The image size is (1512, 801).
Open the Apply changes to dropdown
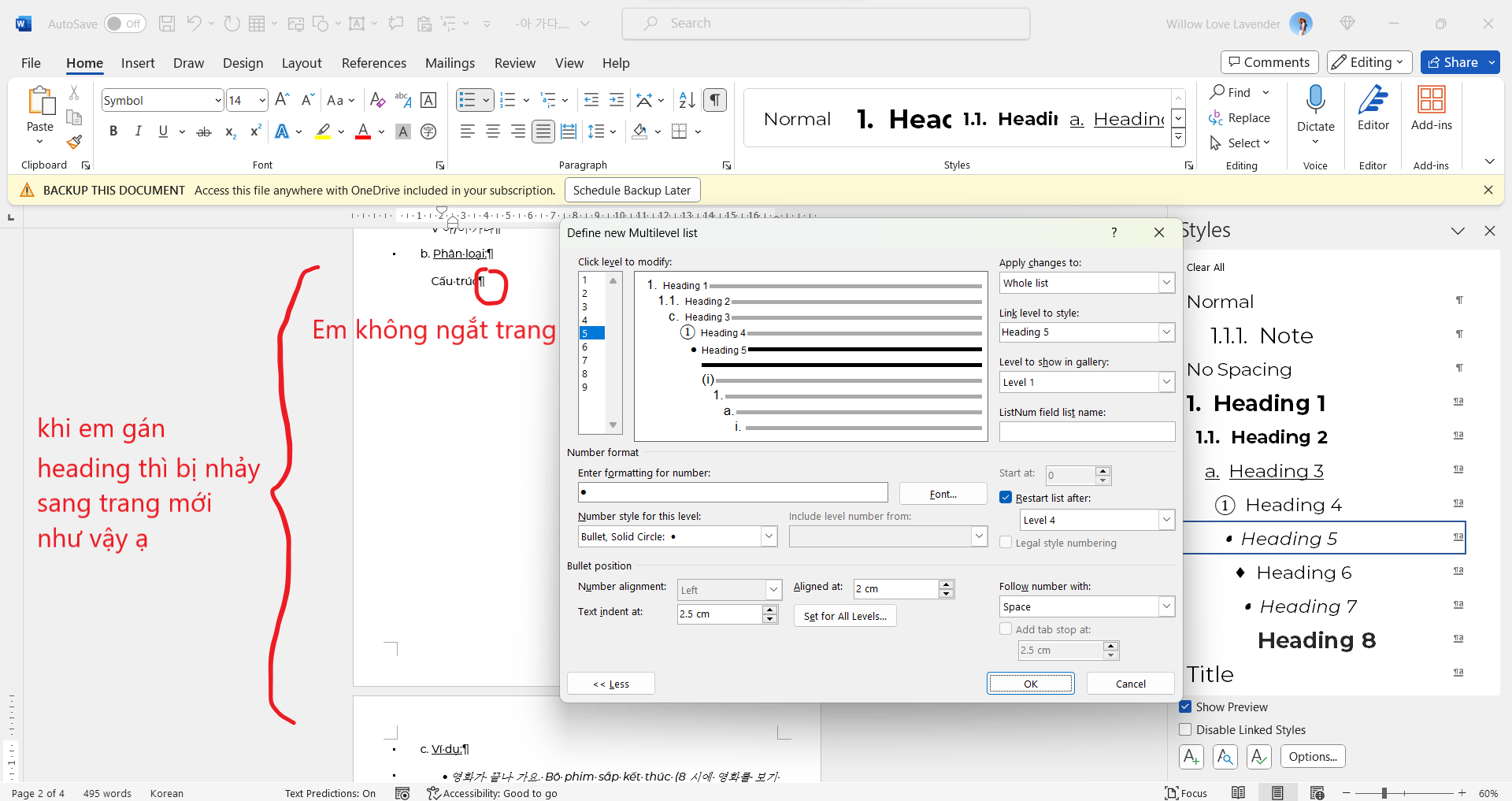pos(1165,283)
